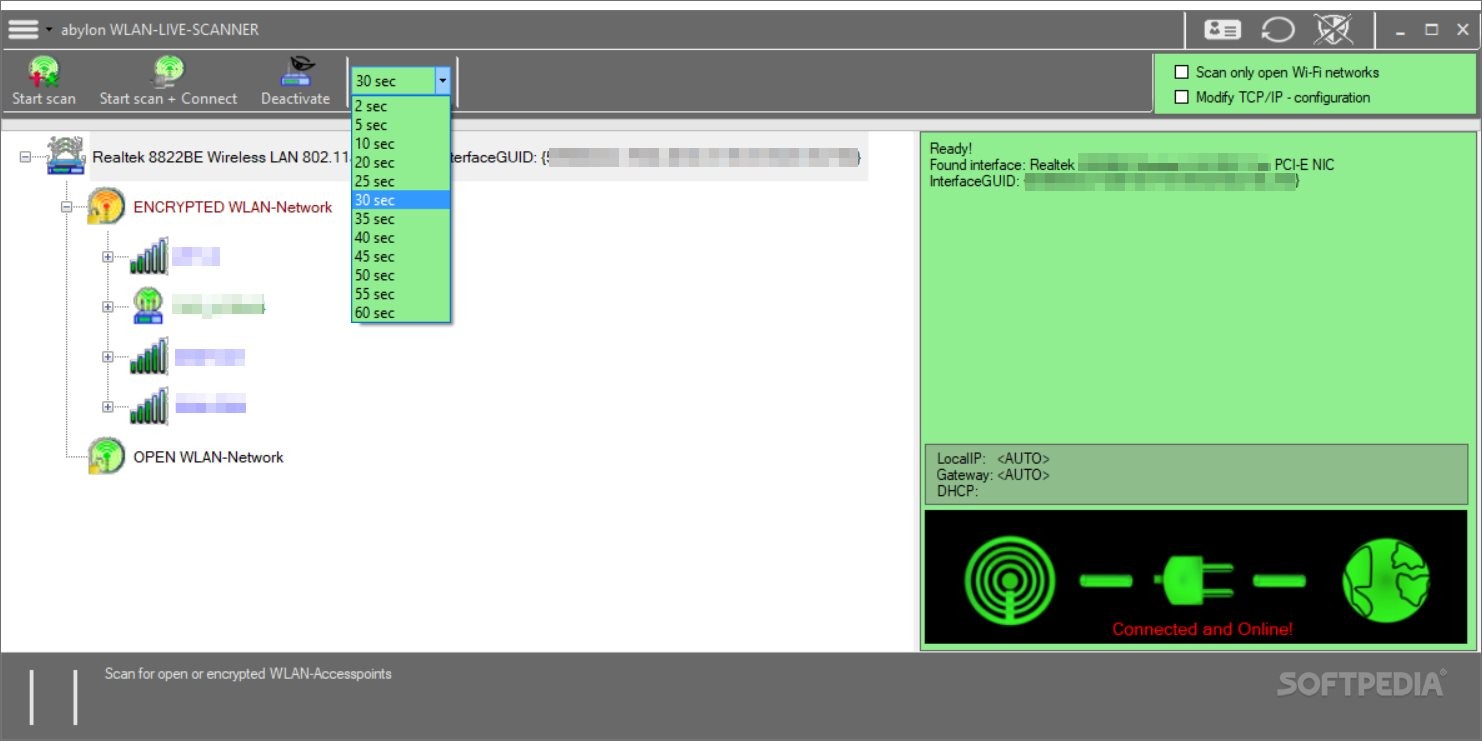Viewport: 1482px width, 741px height.
Task: Click the scan hint status bar text
Action: click(248, 674)
